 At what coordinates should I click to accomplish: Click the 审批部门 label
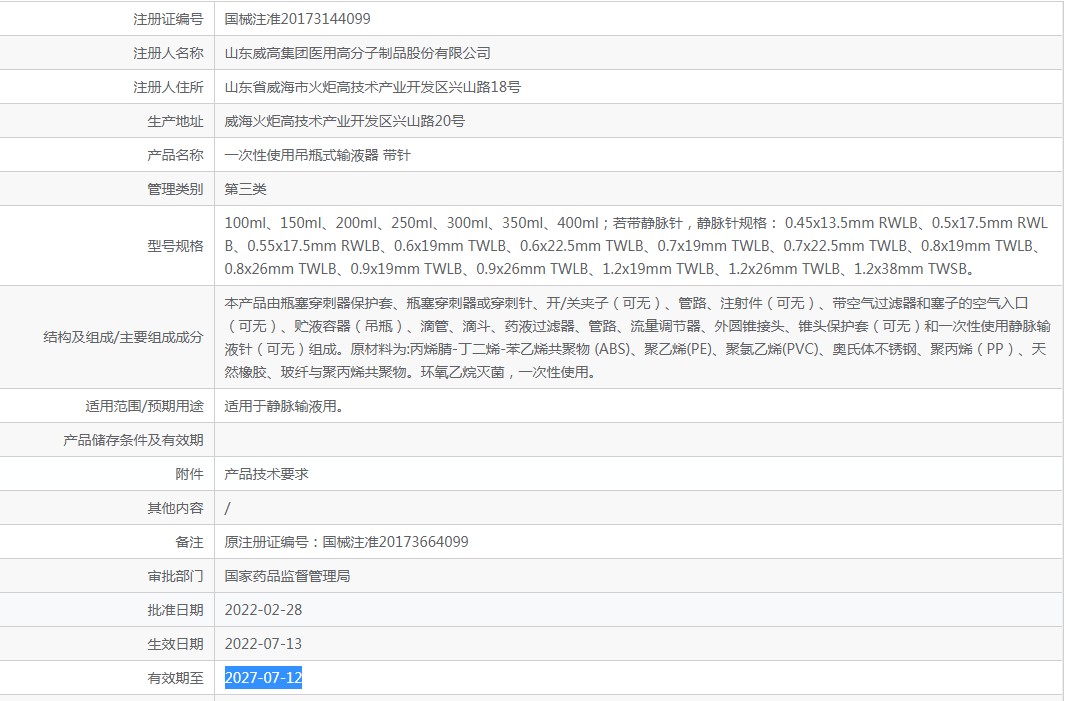click(x=175, y=576)
